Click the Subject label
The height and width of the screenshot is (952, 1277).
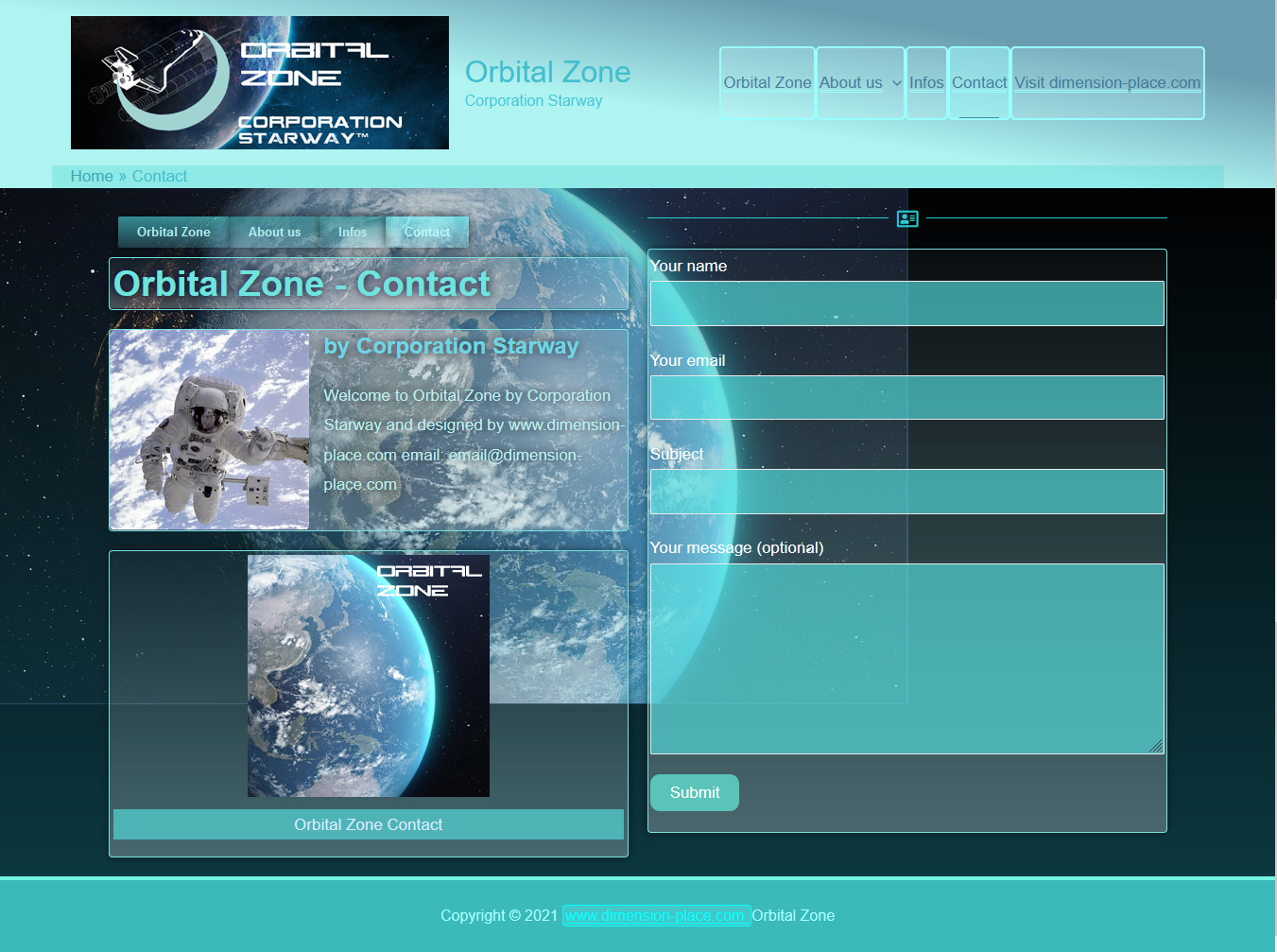(677, 454)
